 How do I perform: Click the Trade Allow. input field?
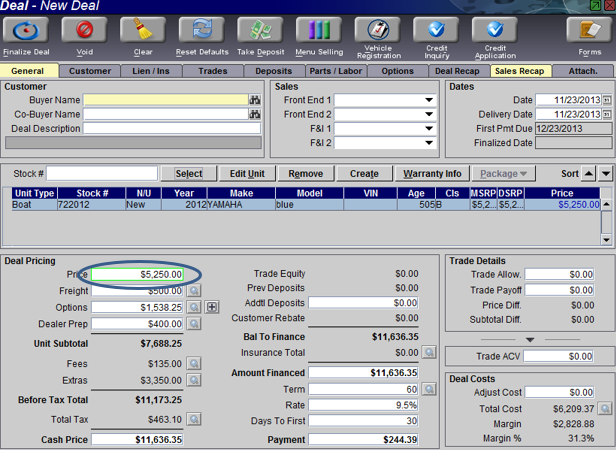tap(559, 274)
